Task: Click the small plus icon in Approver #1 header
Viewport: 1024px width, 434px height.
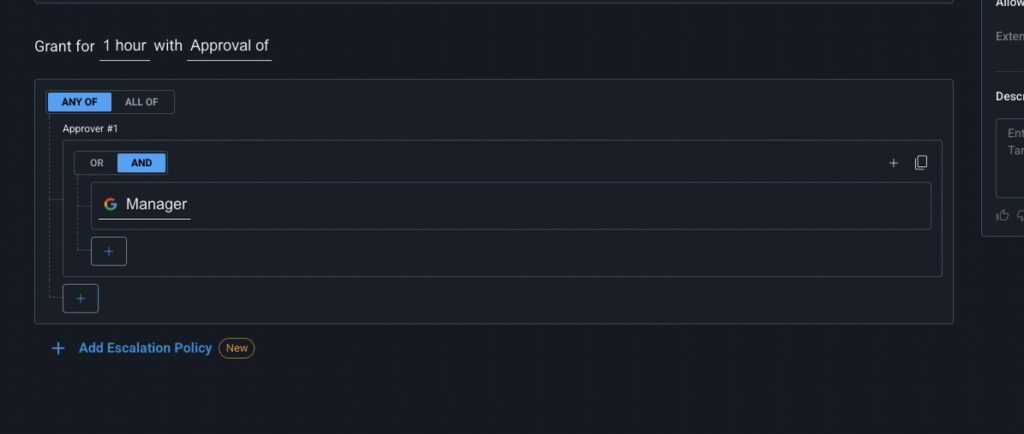Action: tap(893, 163)
